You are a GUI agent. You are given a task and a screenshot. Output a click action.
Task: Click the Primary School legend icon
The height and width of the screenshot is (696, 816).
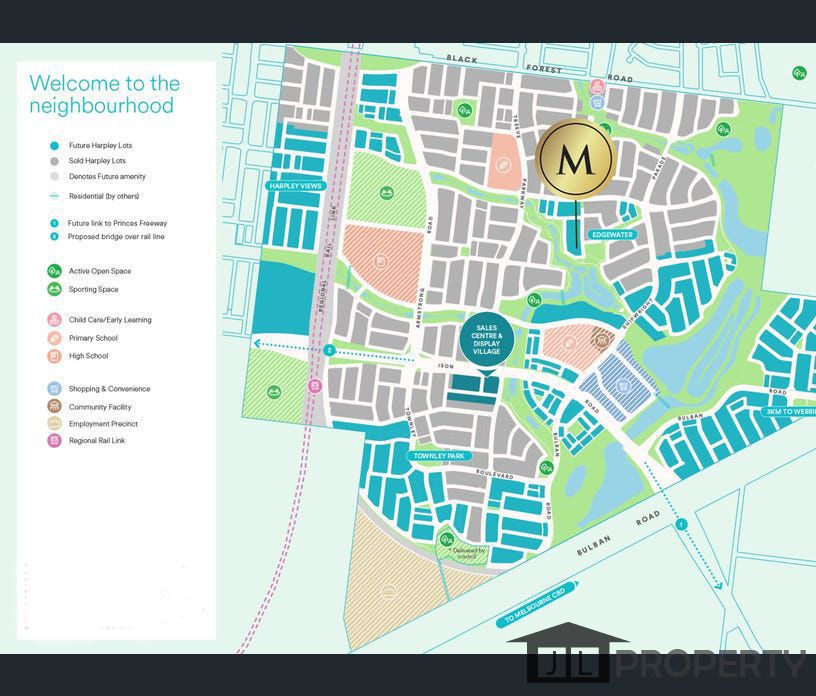pos(53,338)
